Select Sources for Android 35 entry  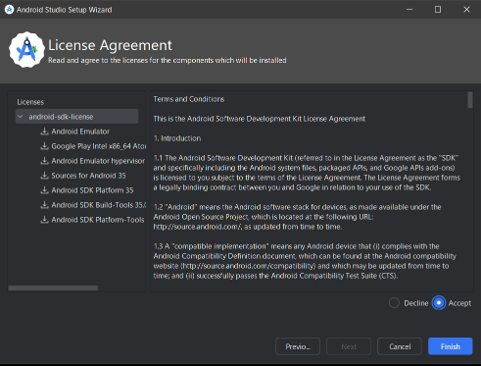[x=89, y=175]
